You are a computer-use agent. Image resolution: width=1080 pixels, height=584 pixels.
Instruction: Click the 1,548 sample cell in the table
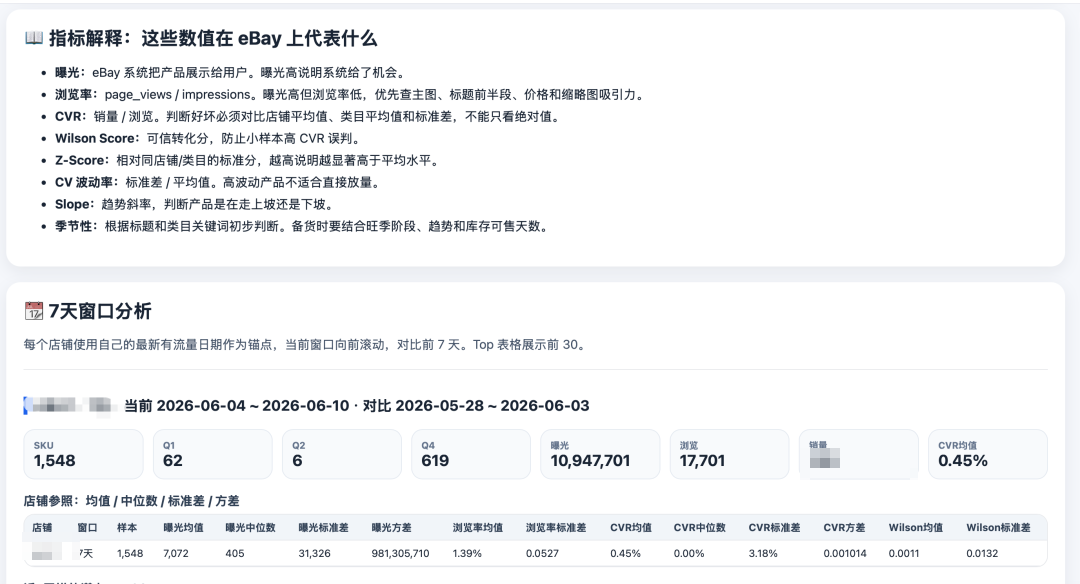pyautogui.click(x=130, y=553)
